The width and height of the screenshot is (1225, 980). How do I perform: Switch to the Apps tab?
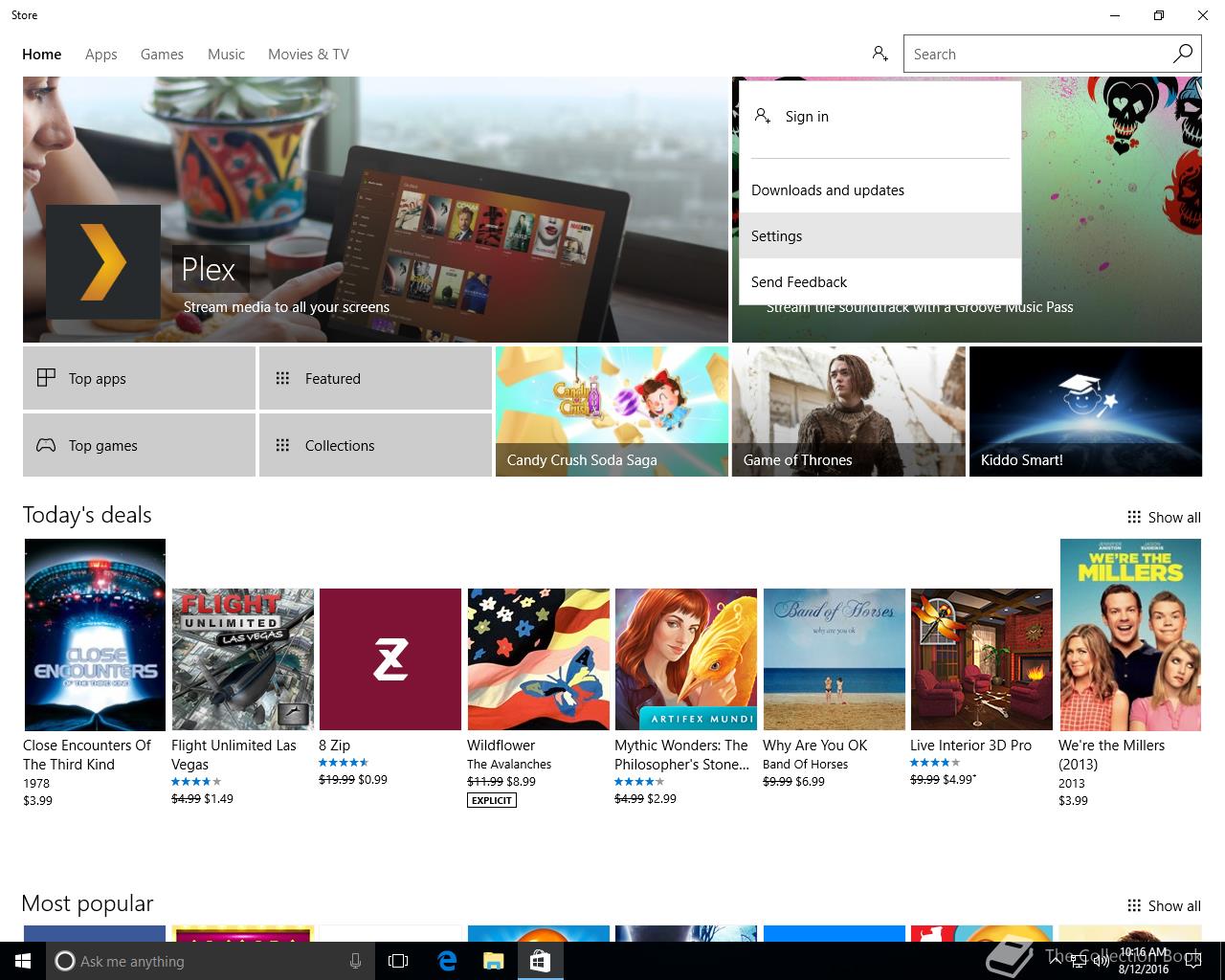(x=101, y=55)
